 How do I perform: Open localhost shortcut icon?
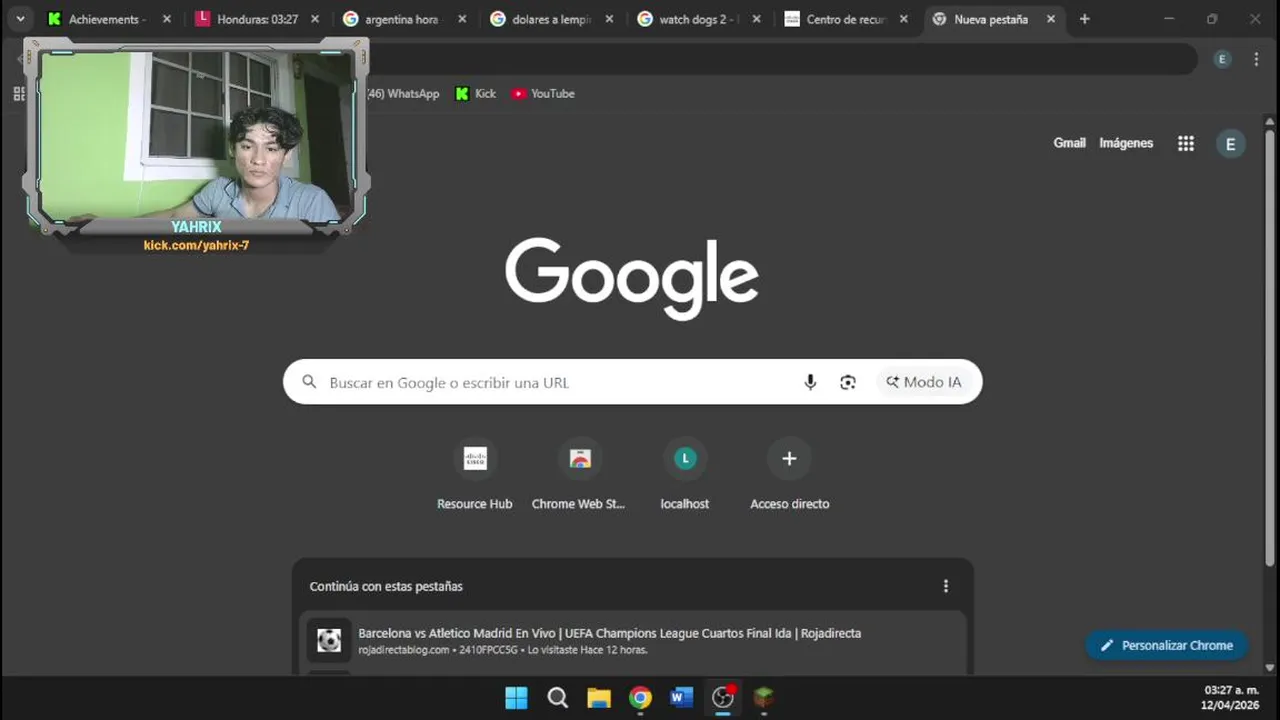coord(685,458)
